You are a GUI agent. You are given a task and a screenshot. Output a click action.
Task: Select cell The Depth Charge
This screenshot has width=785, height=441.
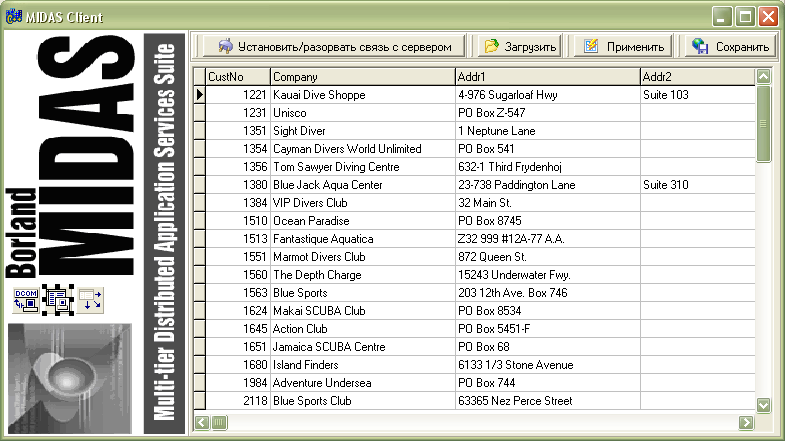362,275
